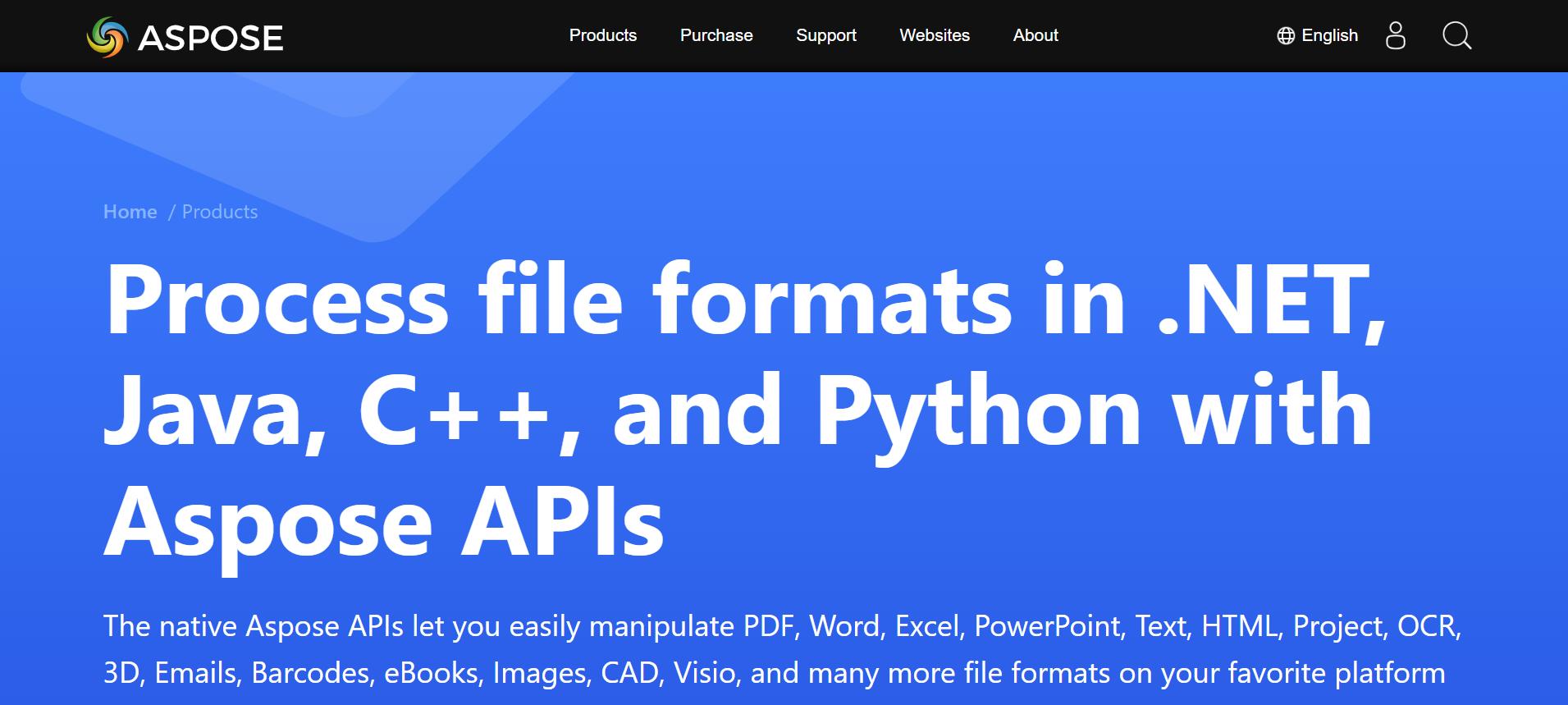Click the Aspose swirl logo icon
This screenshot has width=1568, height=705.
pyautogui.click(x=107, y=37)
